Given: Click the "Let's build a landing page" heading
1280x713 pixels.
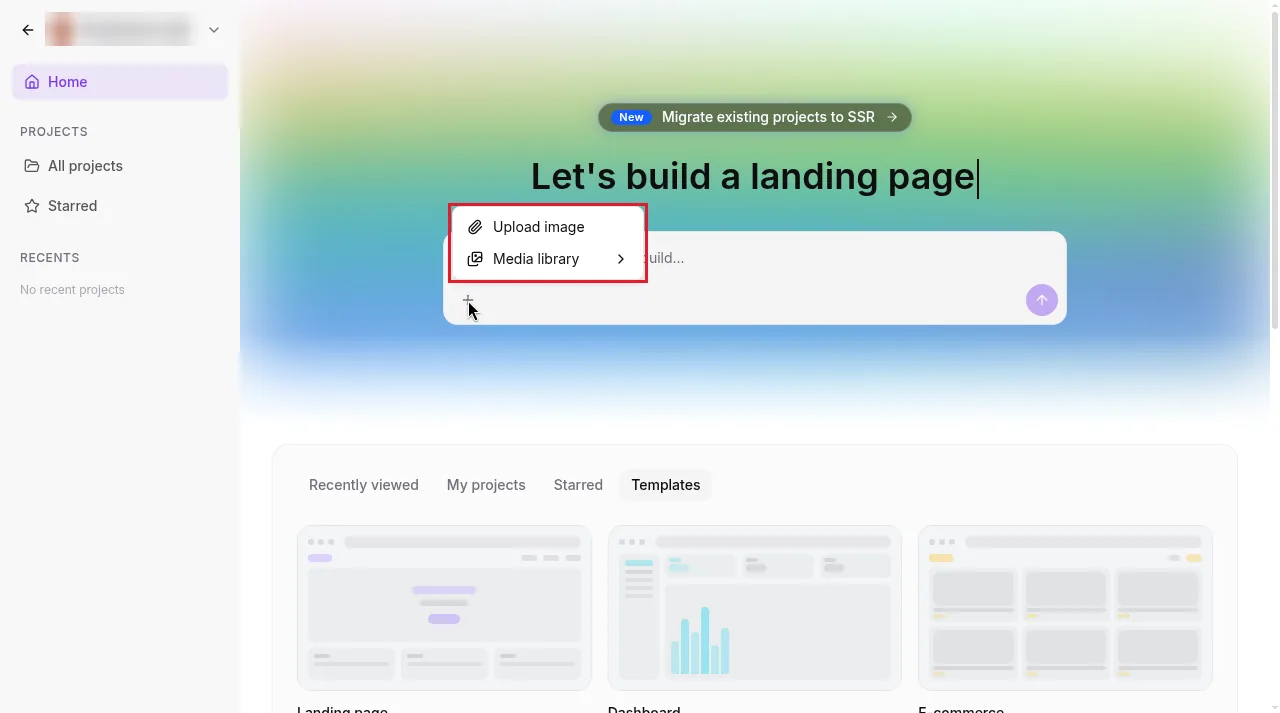Looking at the screenshot, I should point(752,177).
